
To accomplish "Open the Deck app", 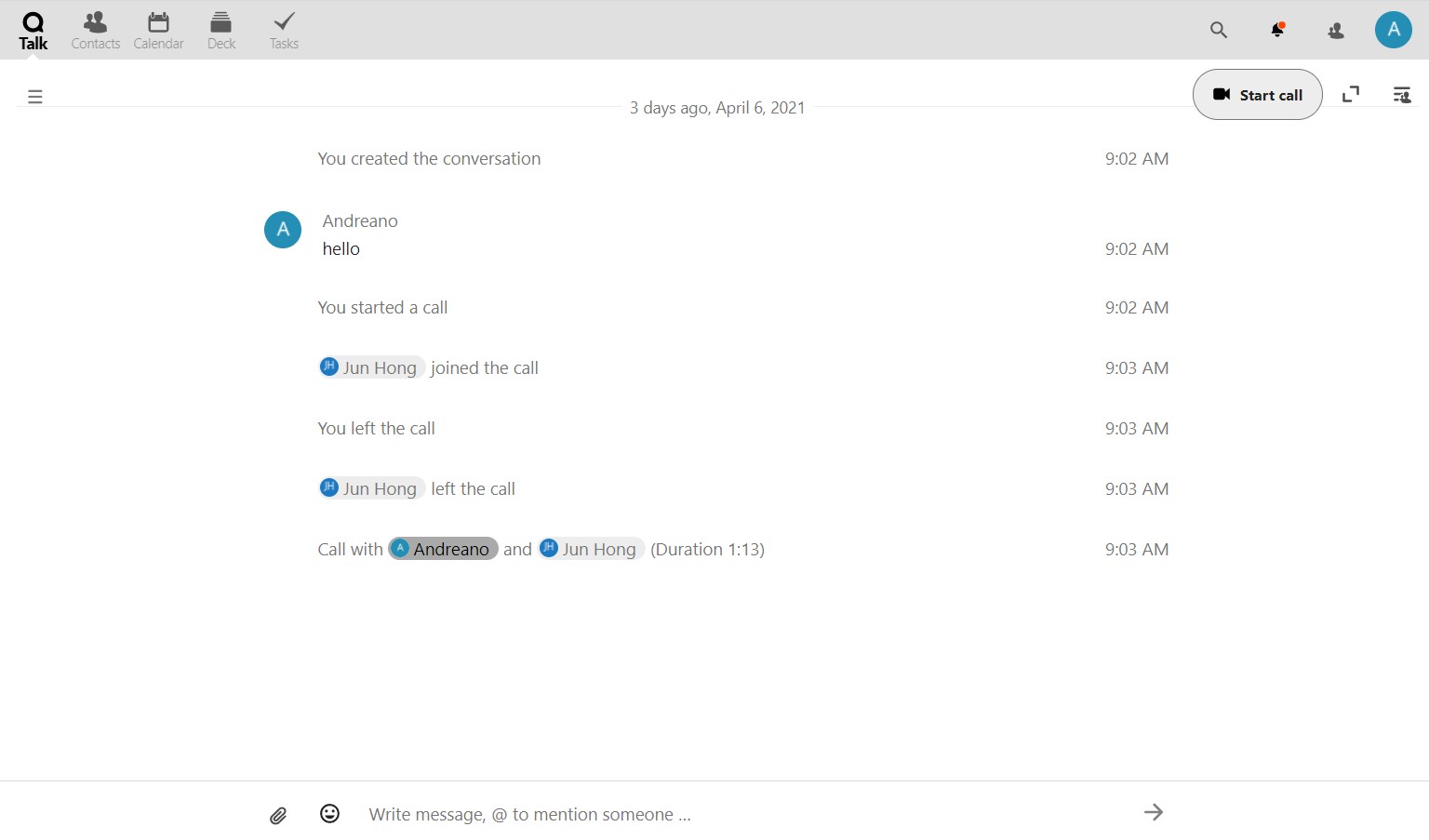I will point(221,31).
